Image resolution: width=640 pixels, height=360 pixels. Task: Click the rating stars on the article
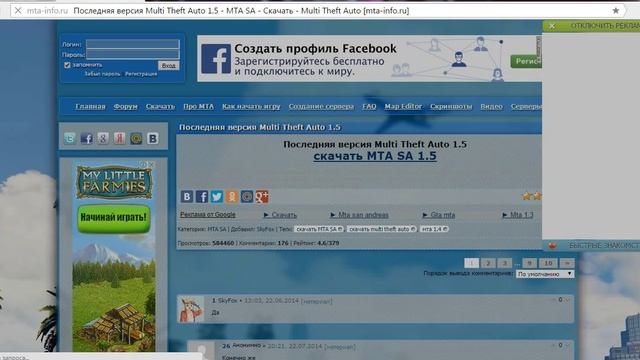[x=532, y=196]
